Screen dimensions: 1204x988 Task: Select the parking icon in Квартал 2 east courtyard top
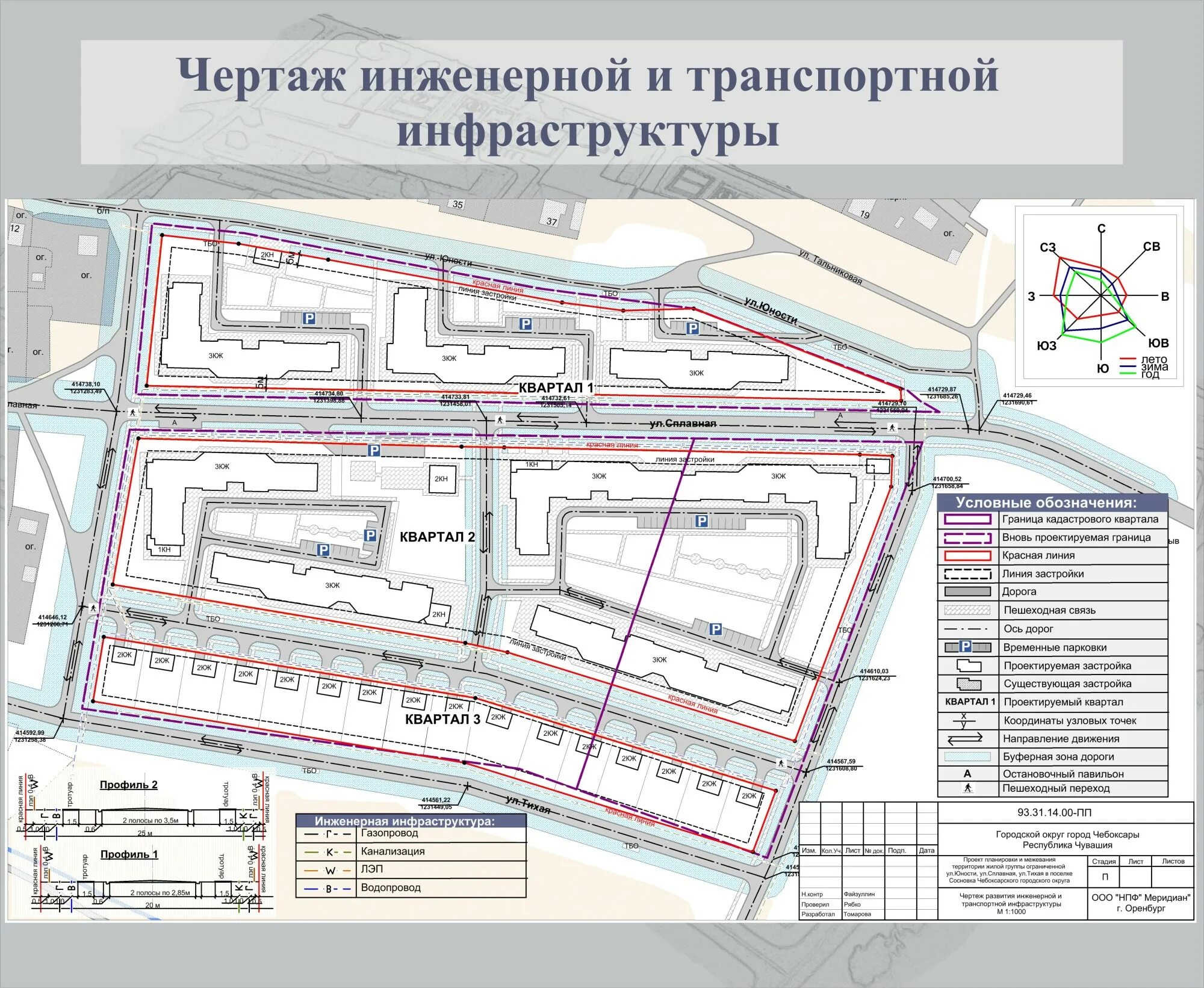coord(701,520)
